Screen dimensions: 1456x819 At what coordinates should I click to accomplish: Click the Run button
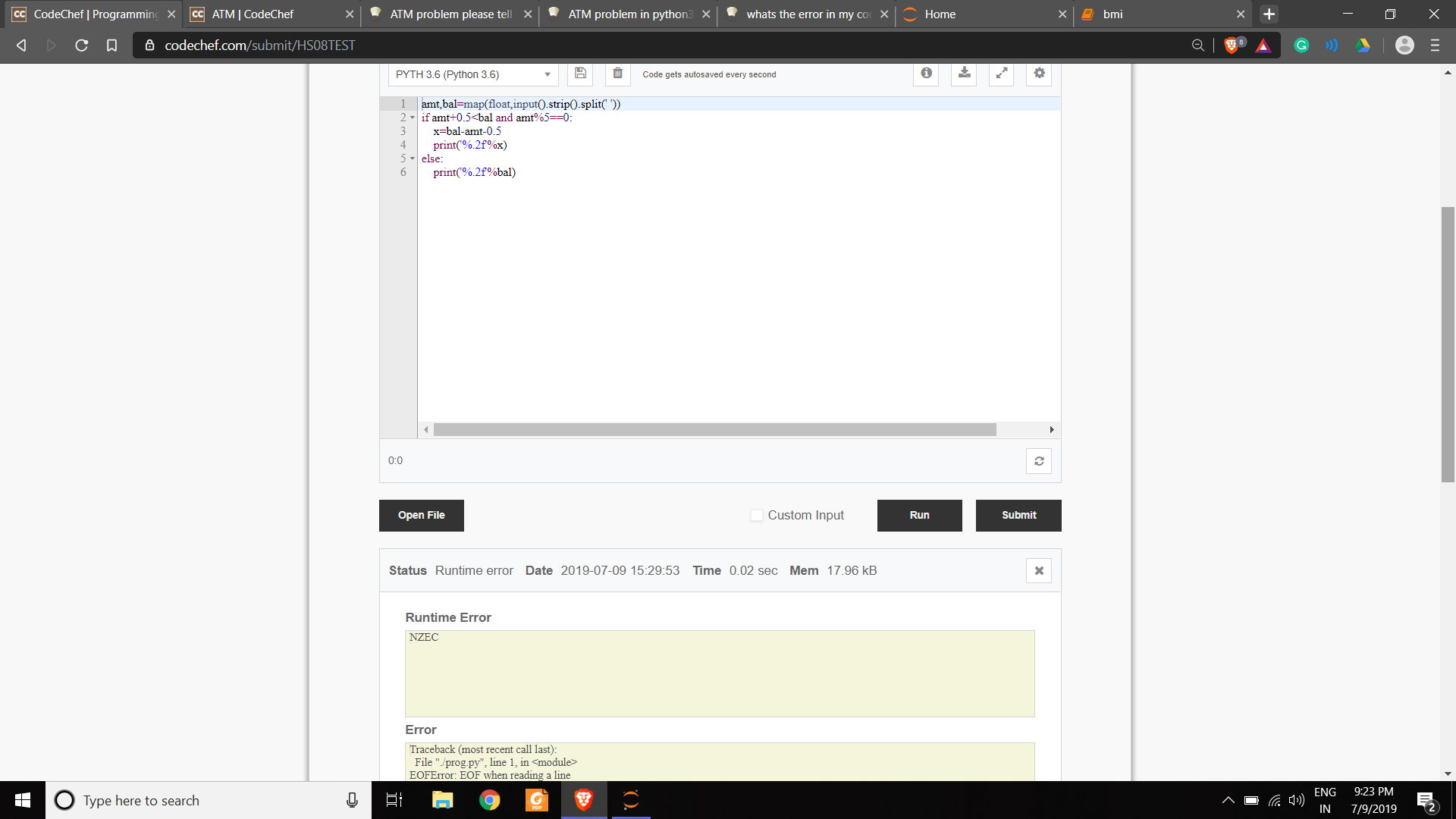pos(919,516)
